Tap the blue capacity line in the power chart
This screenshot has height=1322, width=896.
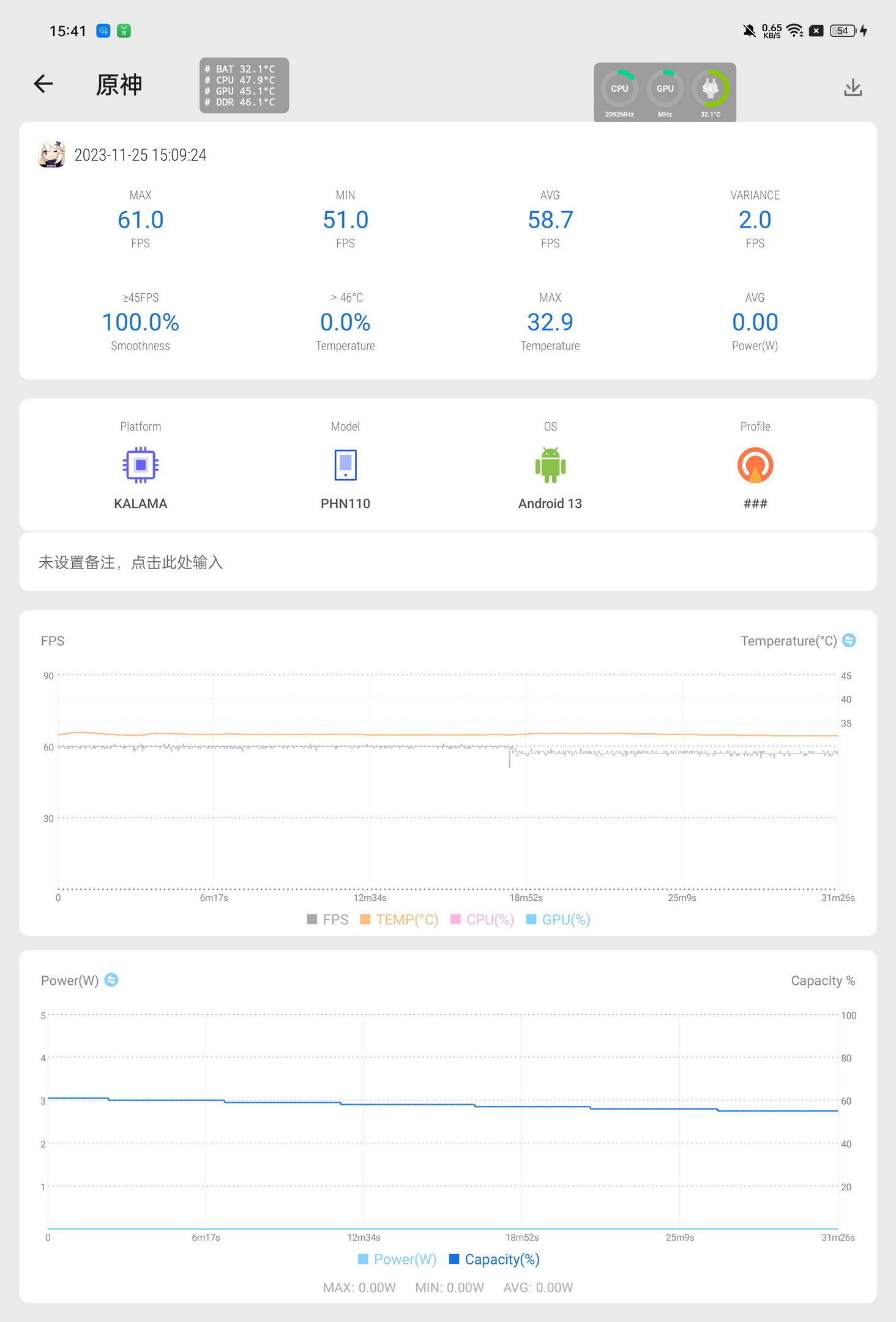[443, 1104]
